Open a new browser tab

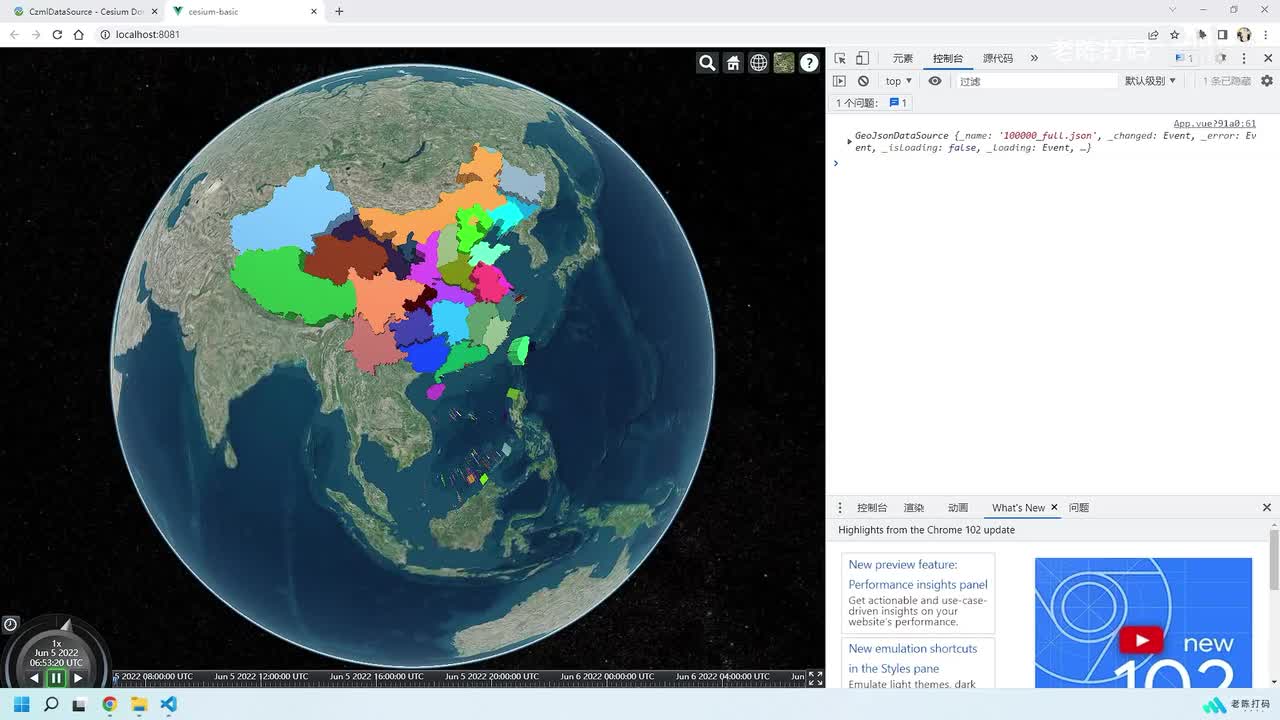339,11
